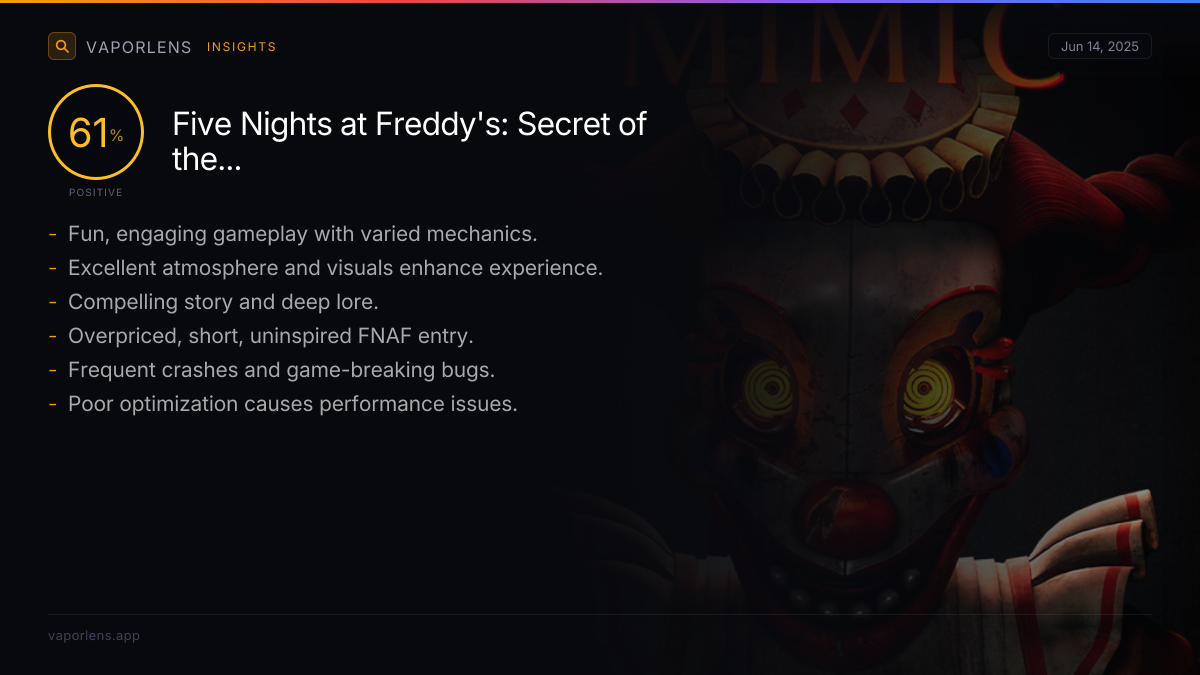Select the 'Frequent crashes and game-breaking bugs' point
The image size is (1200, 675).
tap(281, 370)
